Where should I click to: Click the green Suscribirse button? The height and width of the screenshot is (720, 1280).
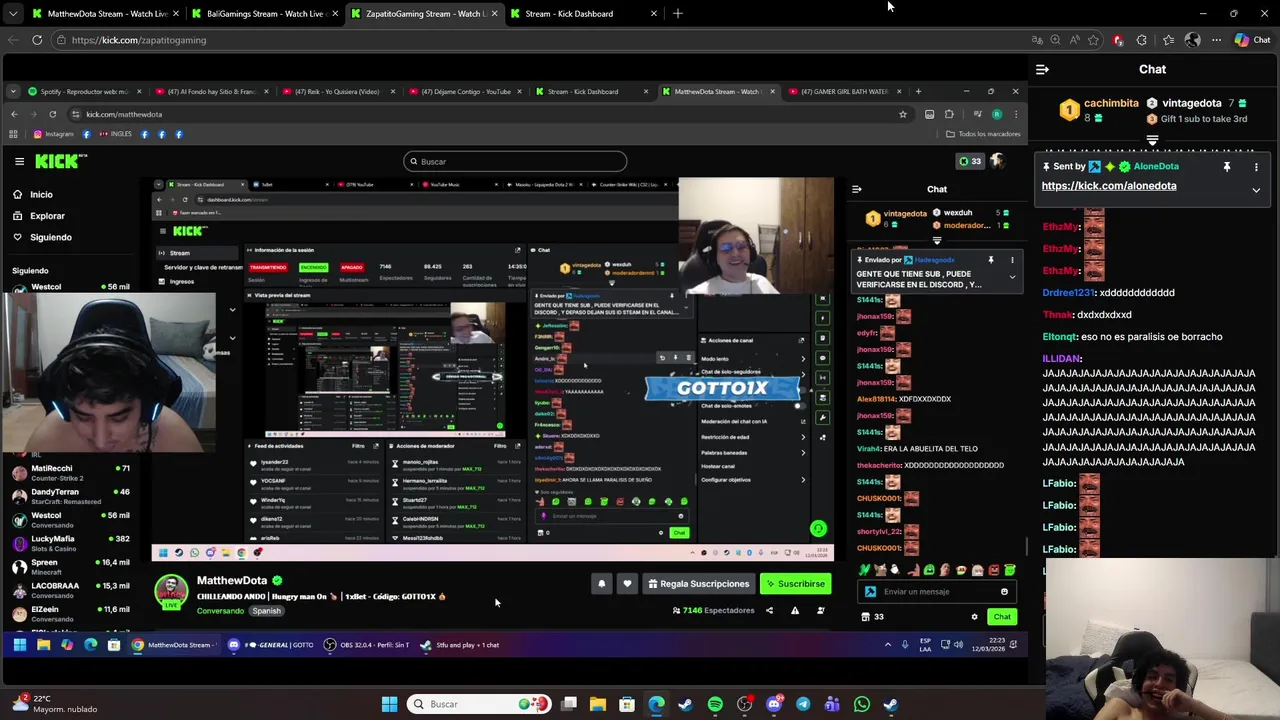pos(796,584)
